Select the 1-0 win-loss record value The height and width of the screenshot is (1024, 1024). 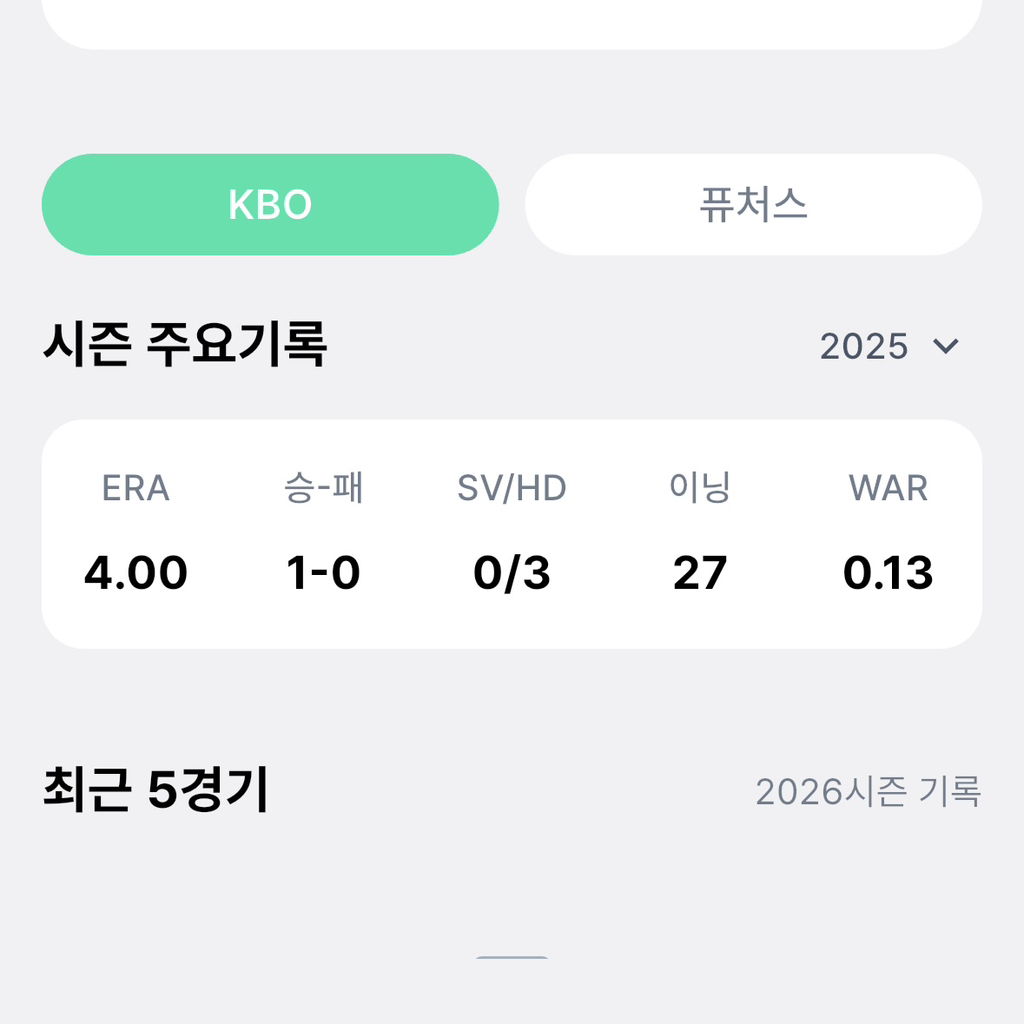324,573
